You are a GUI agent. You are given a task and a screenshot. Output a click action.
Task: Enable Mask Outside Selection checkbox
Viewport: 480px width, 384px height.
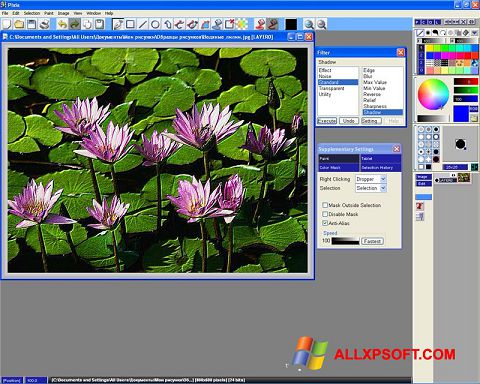(325, 205)
